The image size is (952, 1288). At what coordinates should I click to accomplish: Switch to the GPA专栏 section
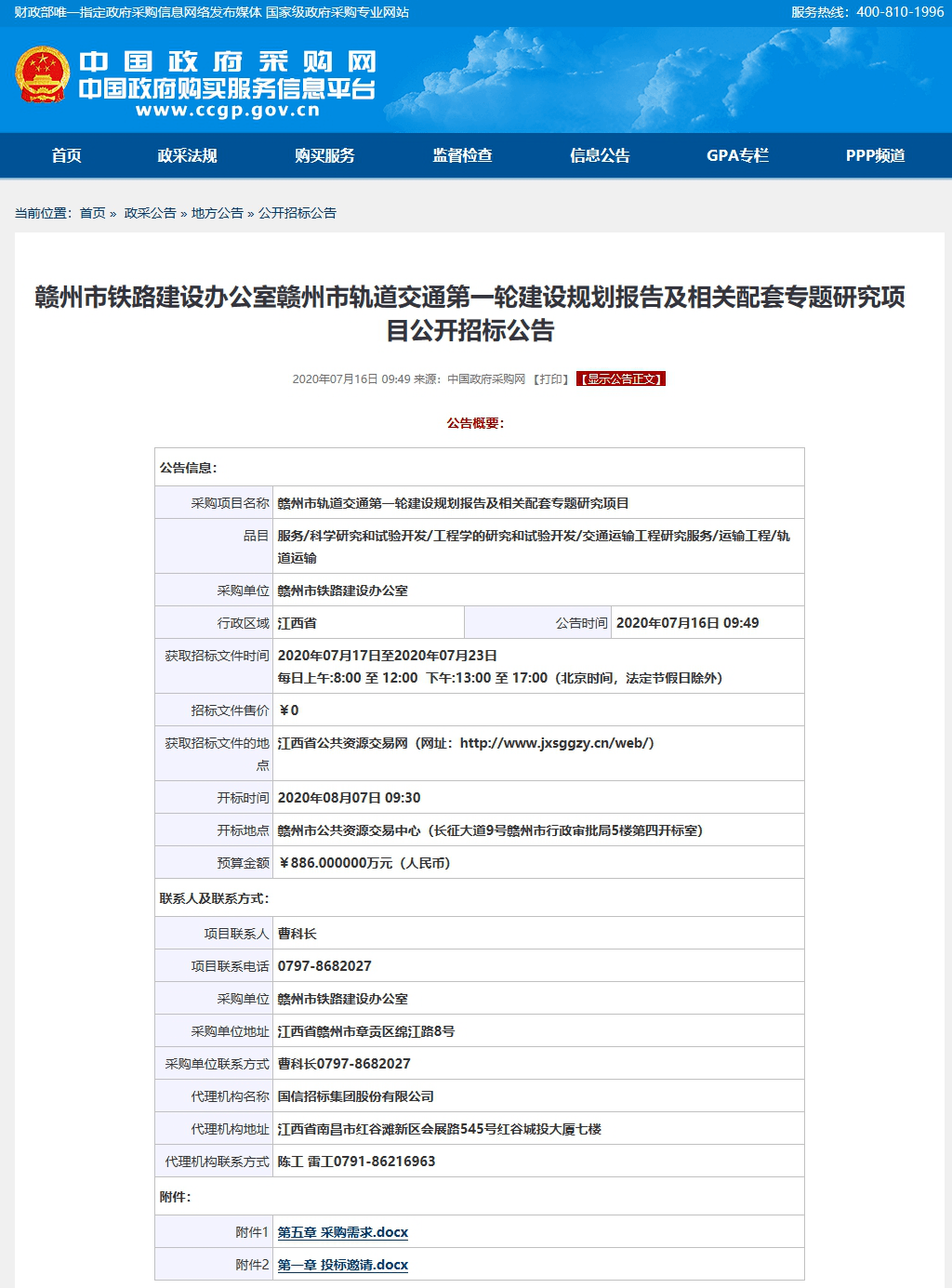click(x=737, y=155)
